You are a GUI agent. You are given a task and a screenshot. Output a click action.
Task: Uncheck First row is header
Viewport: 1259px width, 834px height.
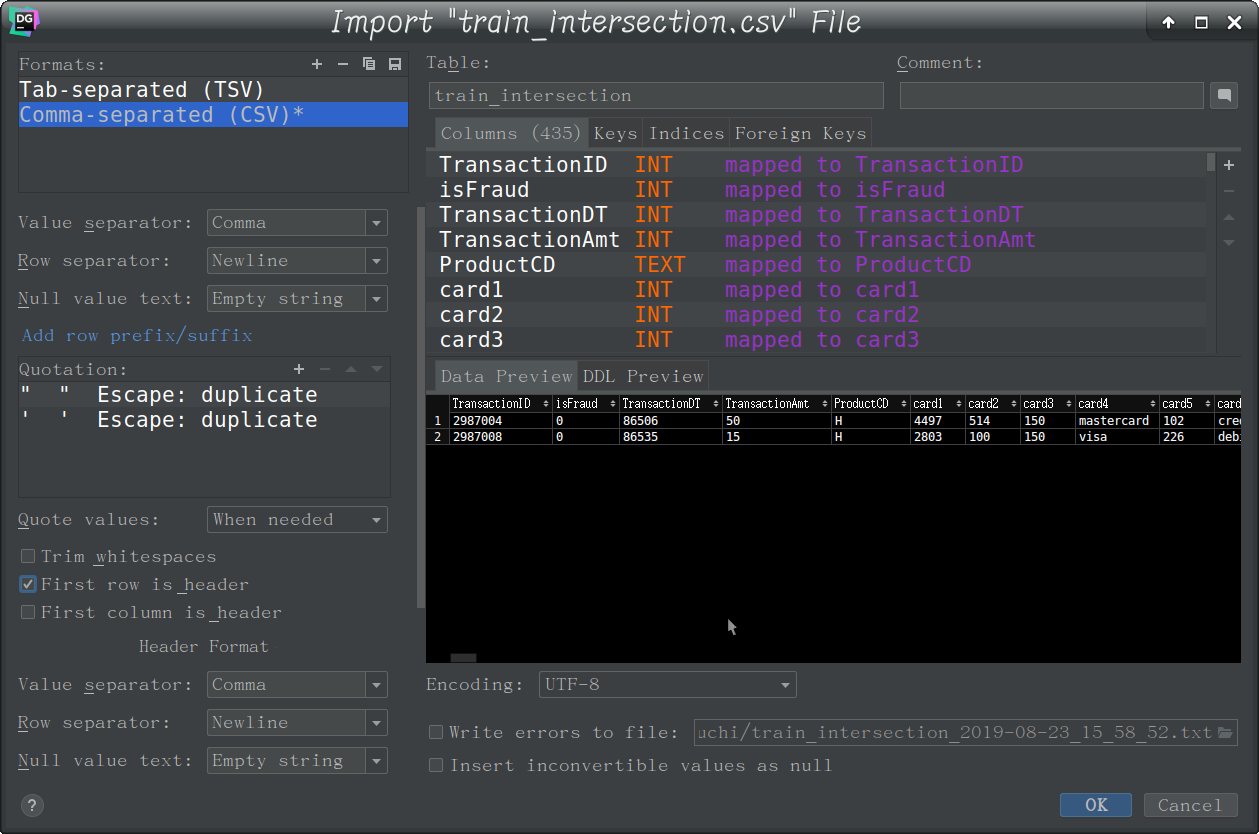pyautogui.click(x=28, y=584)
